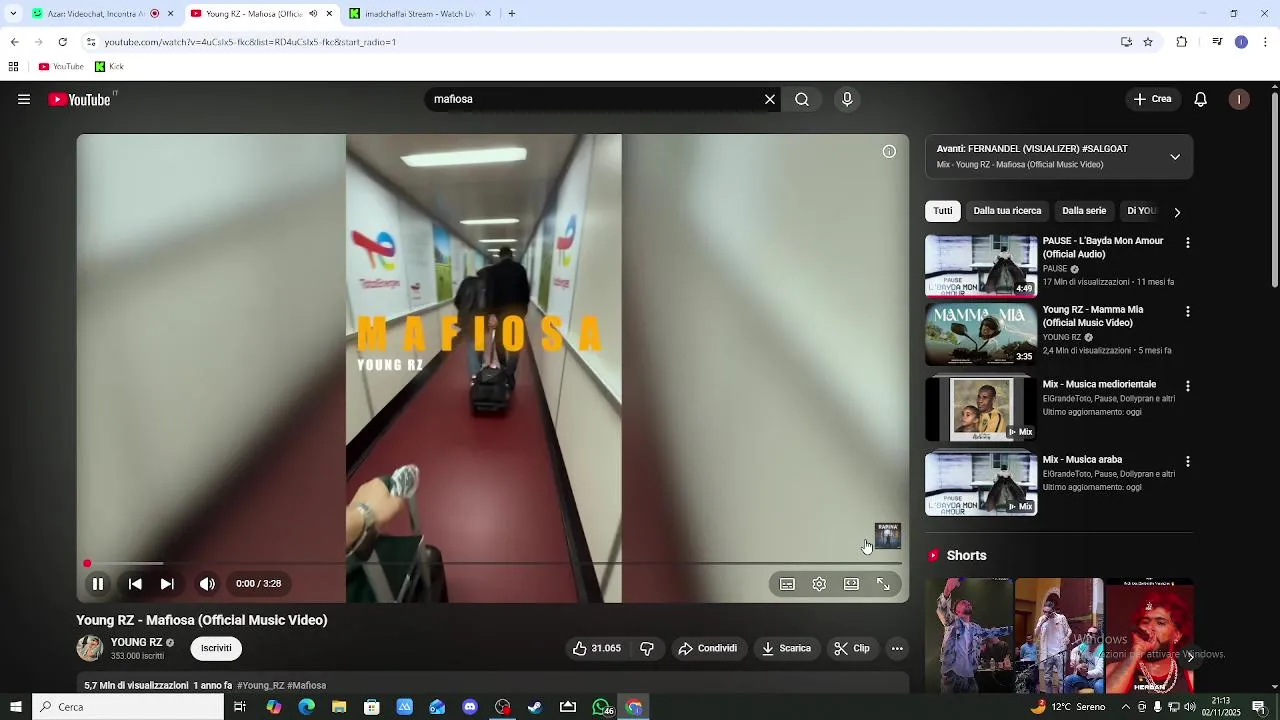1280x720 pixels.
Task: Start voice search with the microphone icon
Action: [x=847, y=99]
